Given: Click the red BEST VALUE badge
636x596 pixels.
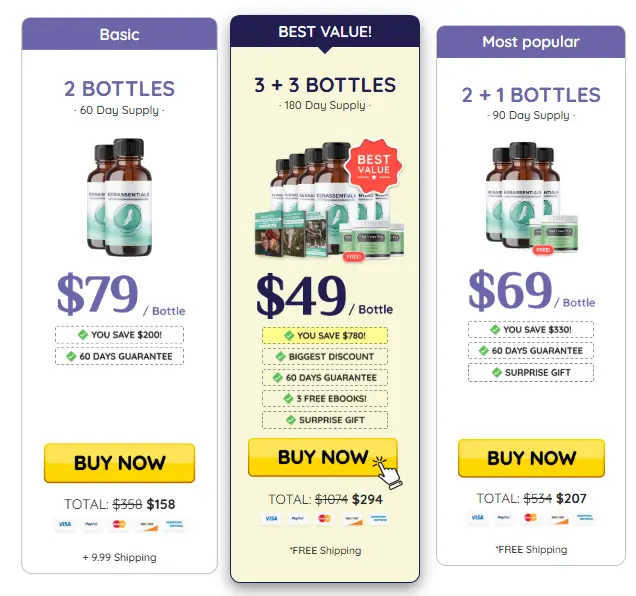Looking at the screenshot, I should (374, 166).
